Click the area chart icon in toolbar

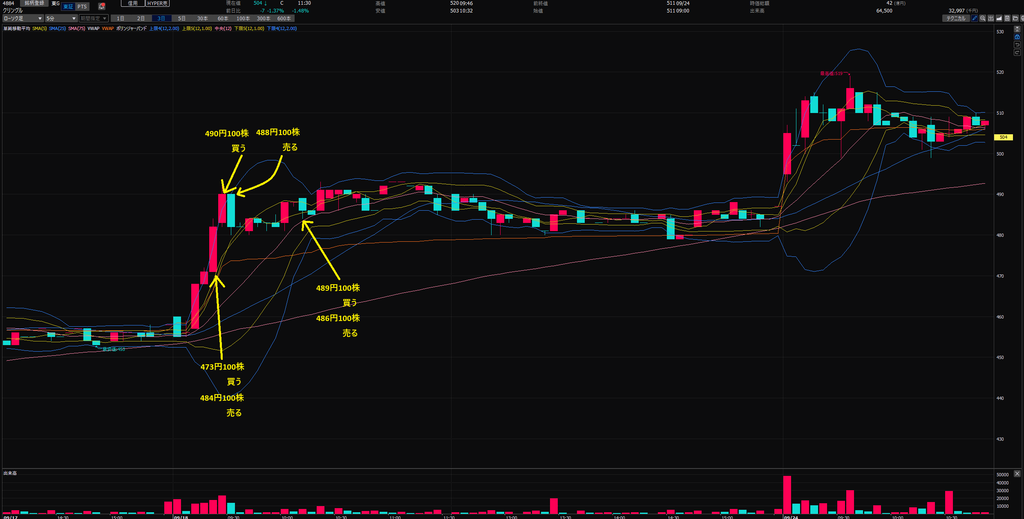[x=999, y=18]
